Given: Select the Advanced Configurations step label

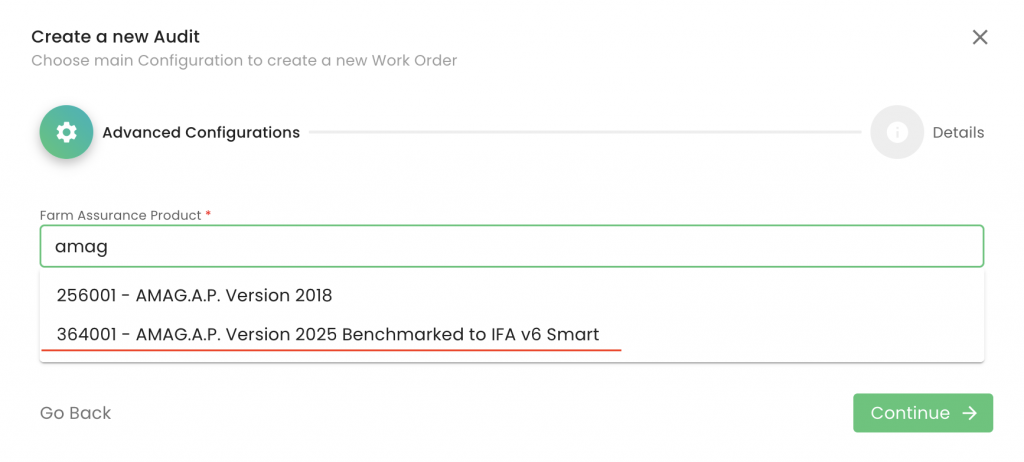Looking at the screenshot, I should tap(201, 132).
